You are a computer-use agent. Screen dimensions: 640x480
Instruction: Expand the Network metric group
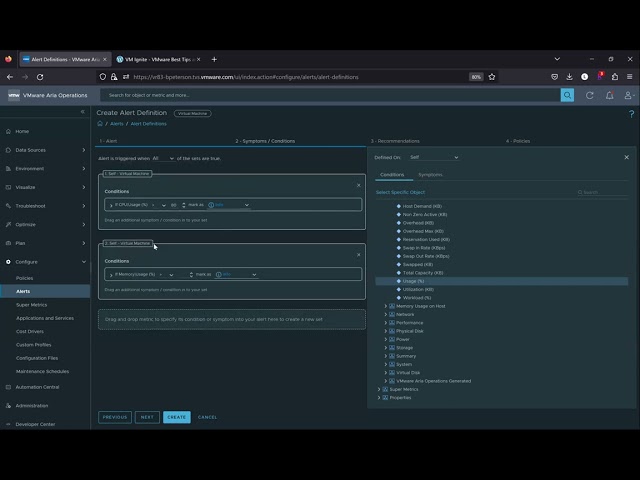coord(386,315)
